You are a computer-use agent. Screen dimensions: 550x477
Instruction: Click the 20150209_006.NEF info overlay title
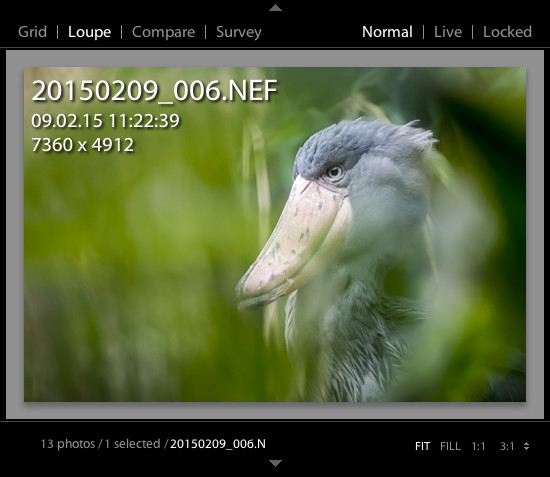click(x=155, y=90)
